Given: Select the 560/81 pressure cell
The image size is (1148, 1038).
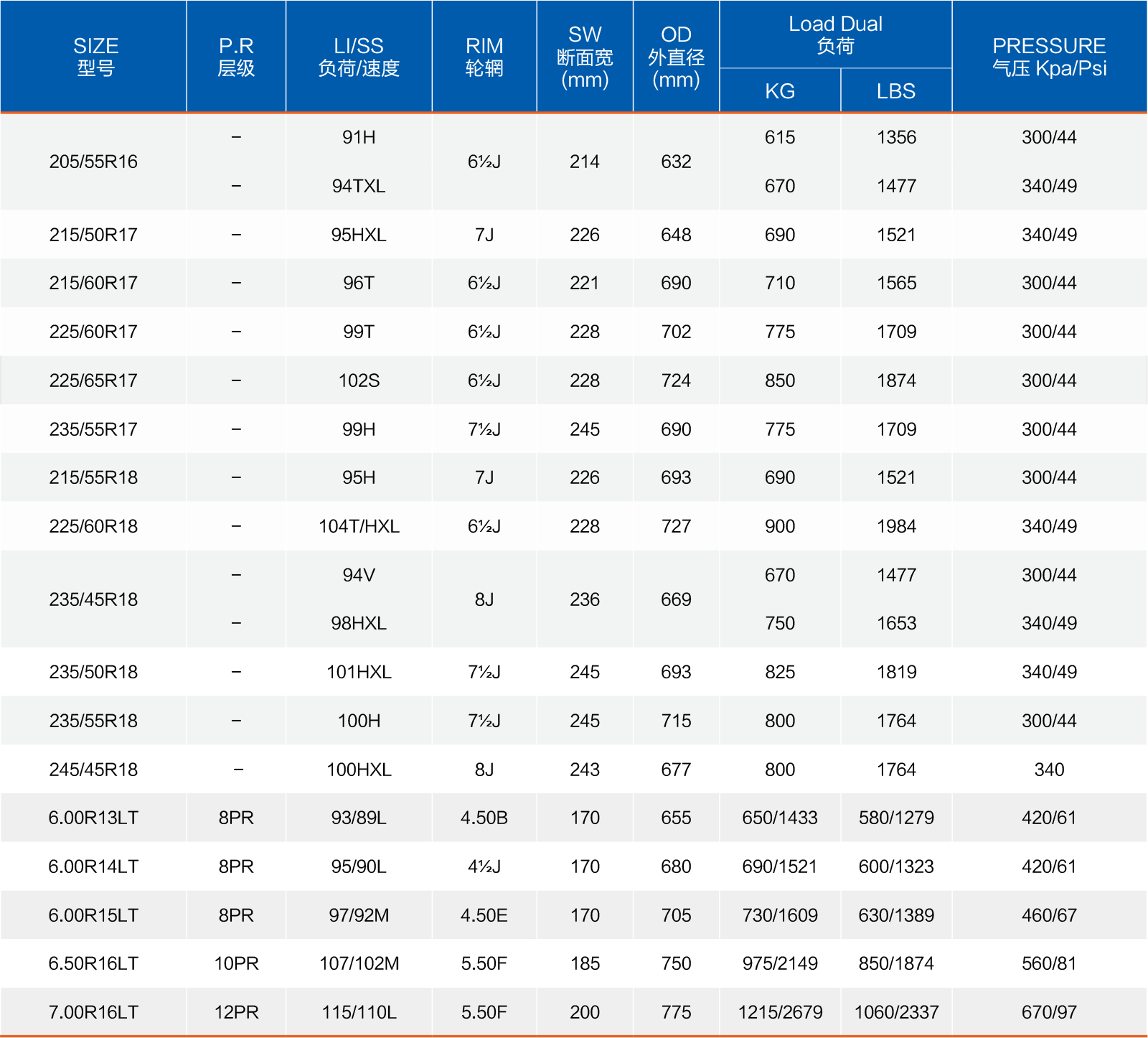Looking at the screenshot, I should click(x=1049, y=963).
